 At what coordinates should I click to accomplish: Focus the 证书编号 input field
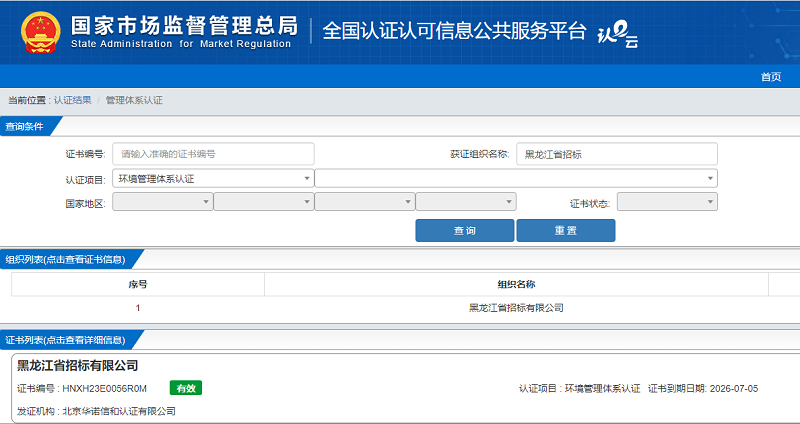point(213,154)
